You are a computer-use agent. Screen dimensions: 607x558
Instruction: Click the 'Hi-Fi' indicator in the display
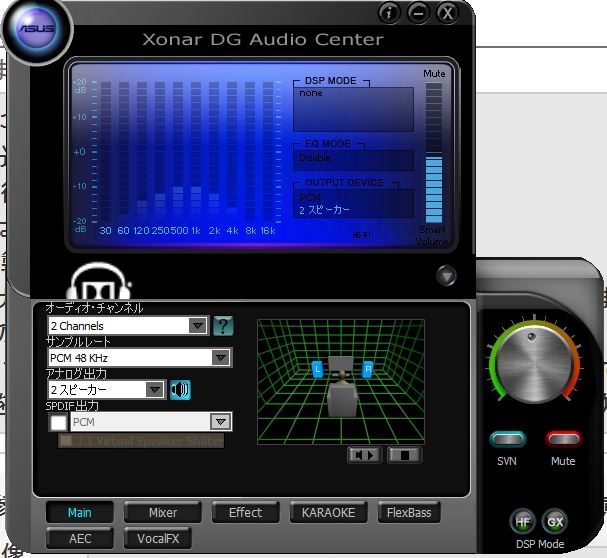click(362, 235)
